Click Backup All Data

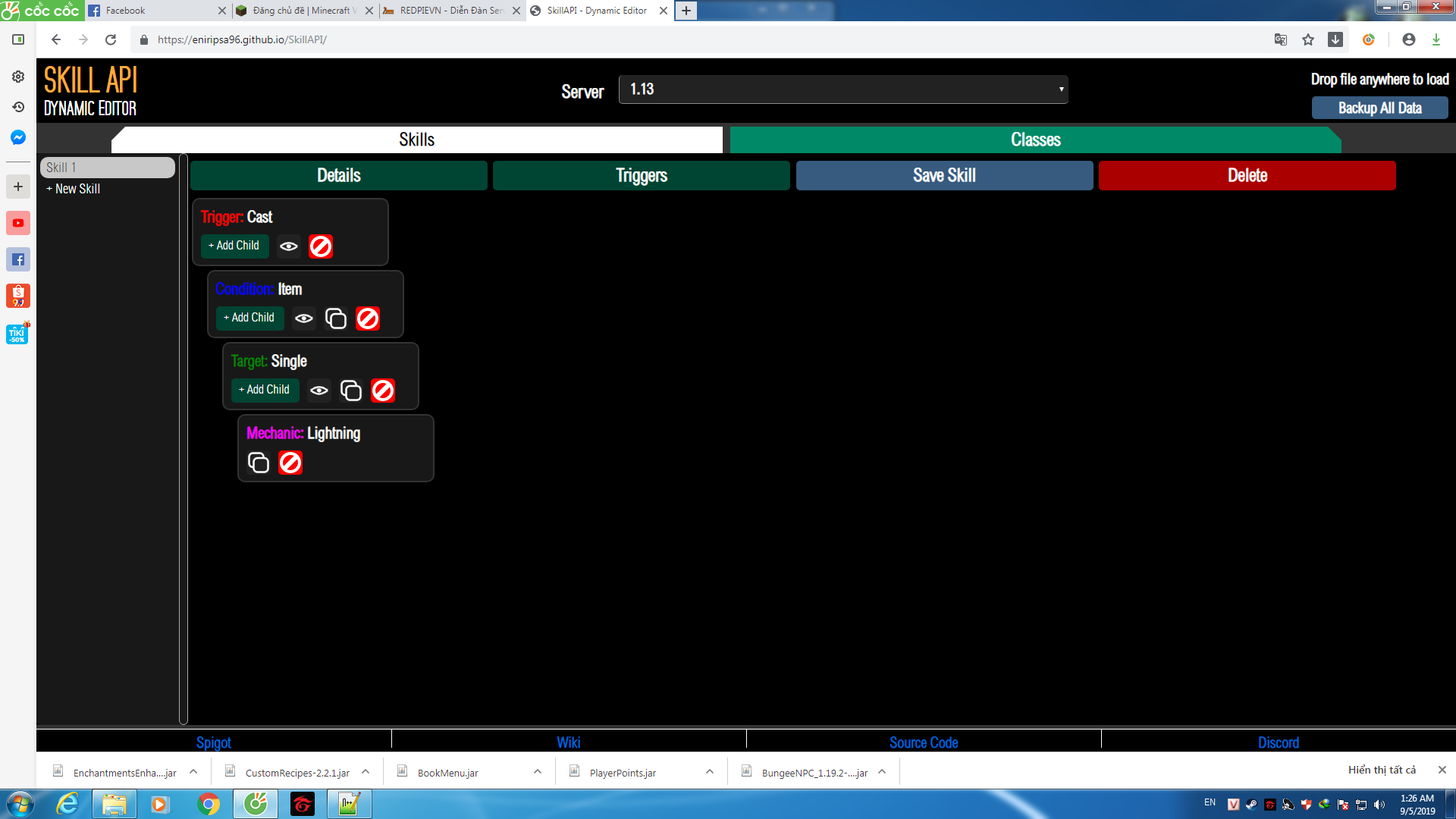(1379, 108)
